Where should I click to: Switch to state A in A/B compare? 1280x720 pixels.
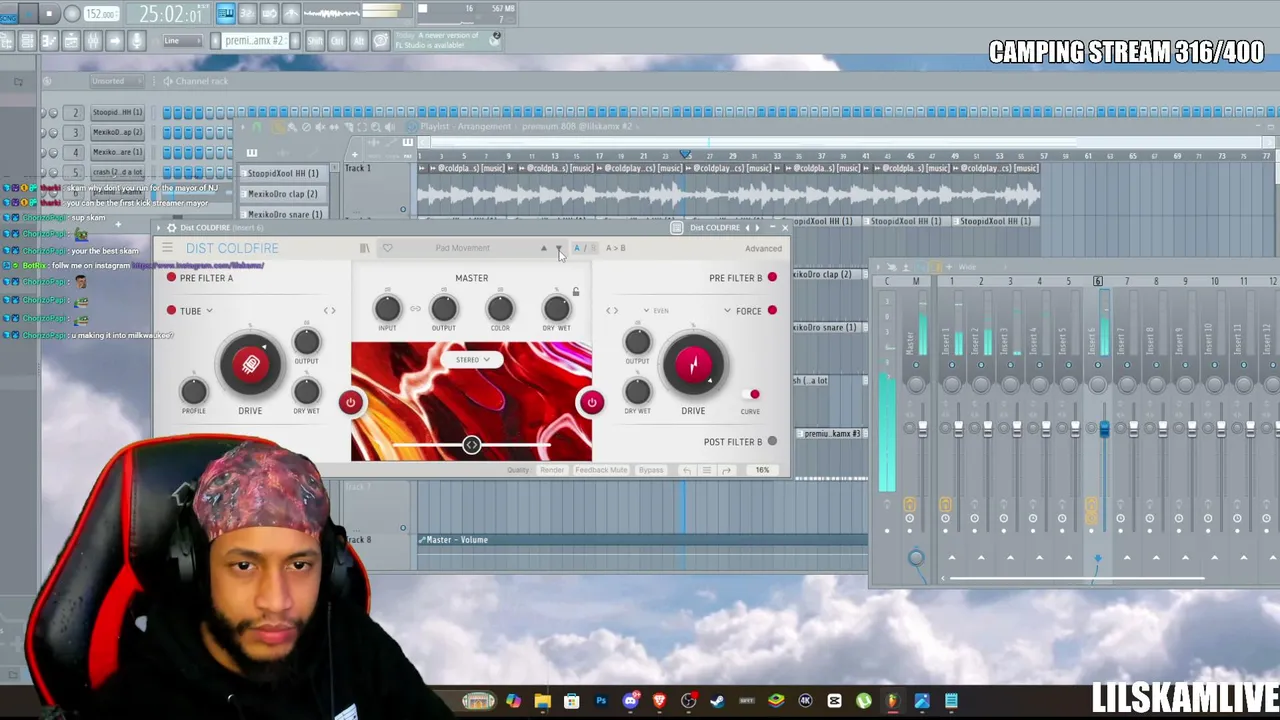click(577, 248)
